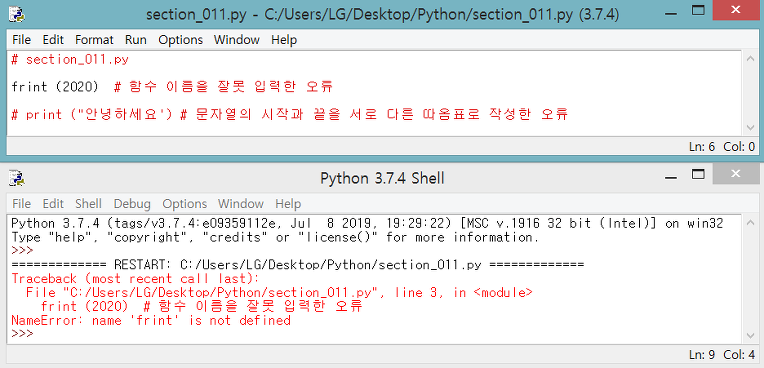Click the 'frint (2020)' code in editor
Screen dimensions: 764x368
point(55,87)
